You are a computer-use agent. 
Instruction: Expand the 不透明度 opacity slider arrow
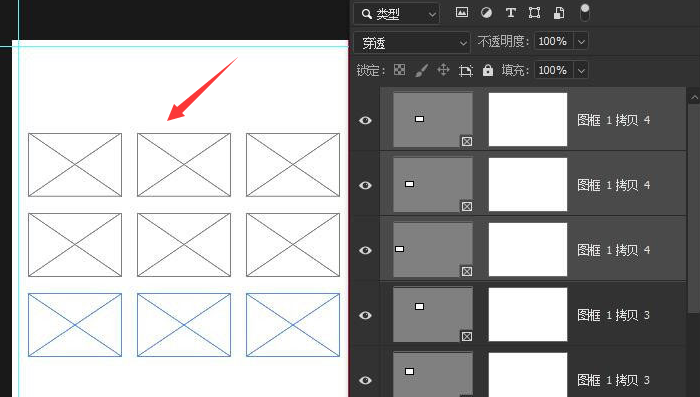pos(581,42)
